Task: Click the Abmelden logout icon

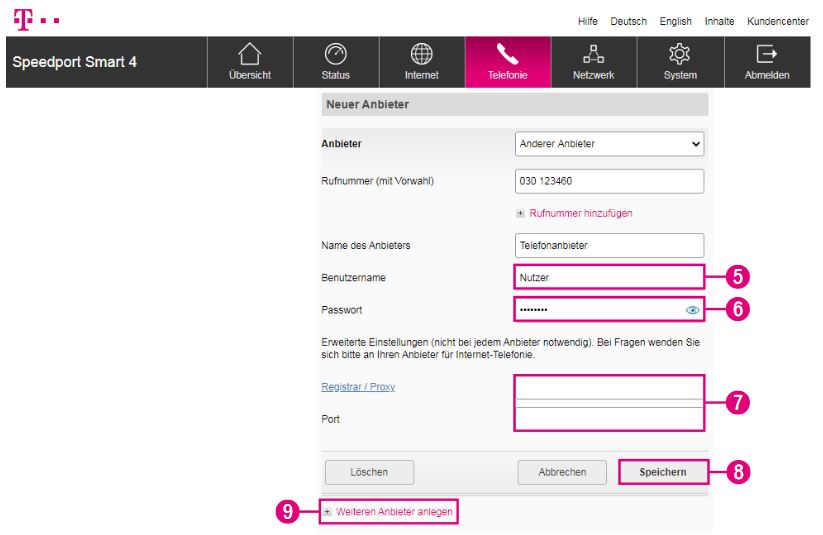Action: point(766,54)
